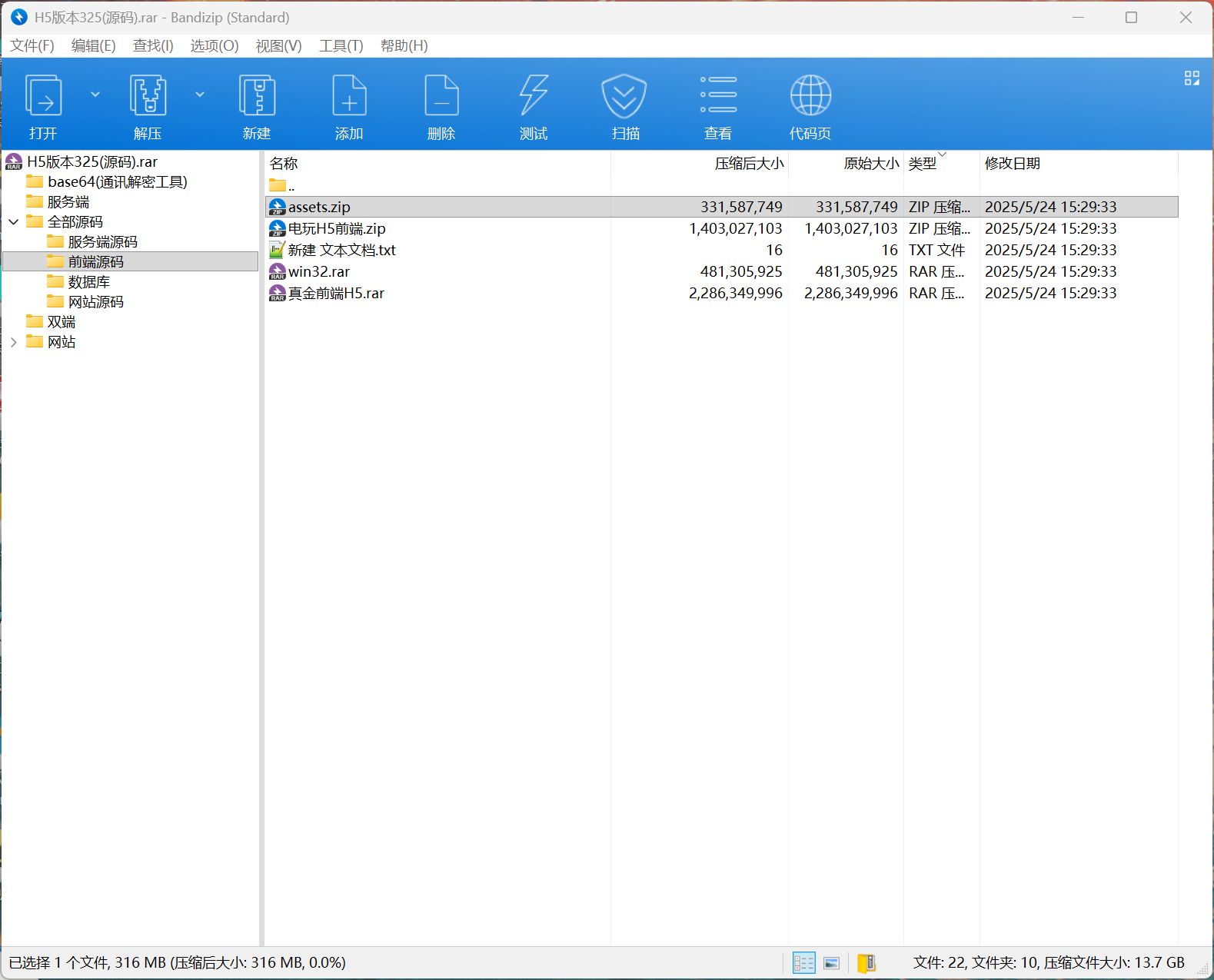The image size is (1214, 980).
Task: Open the dropdown arrow next to 打开
Action: point(95,95)
